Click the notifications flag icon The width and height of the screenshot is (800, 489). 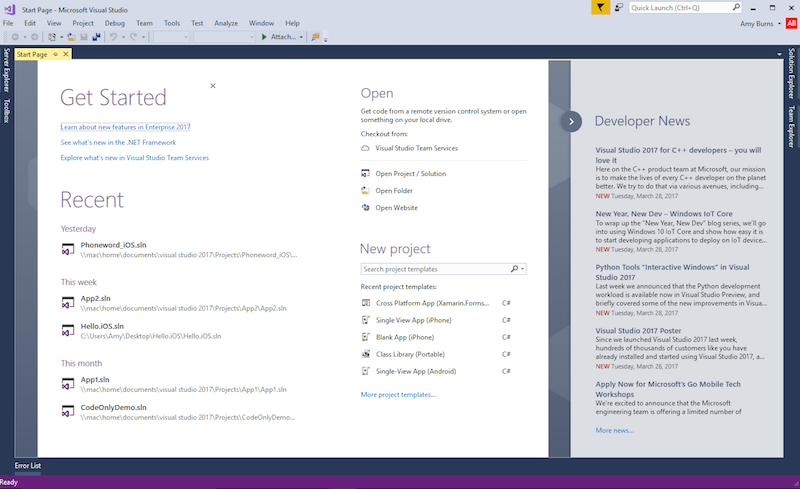click(599, 7)
